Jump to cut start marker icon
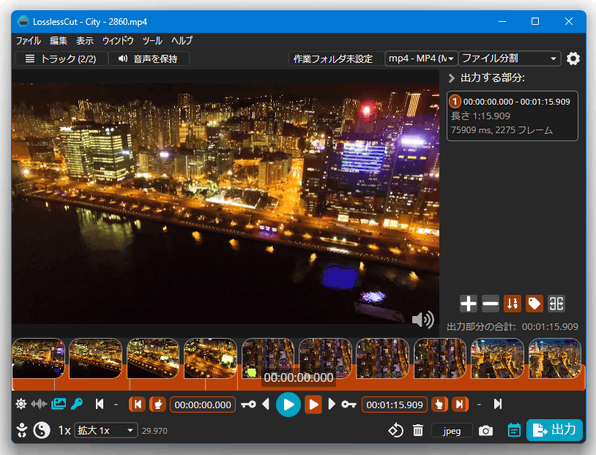 138,404
